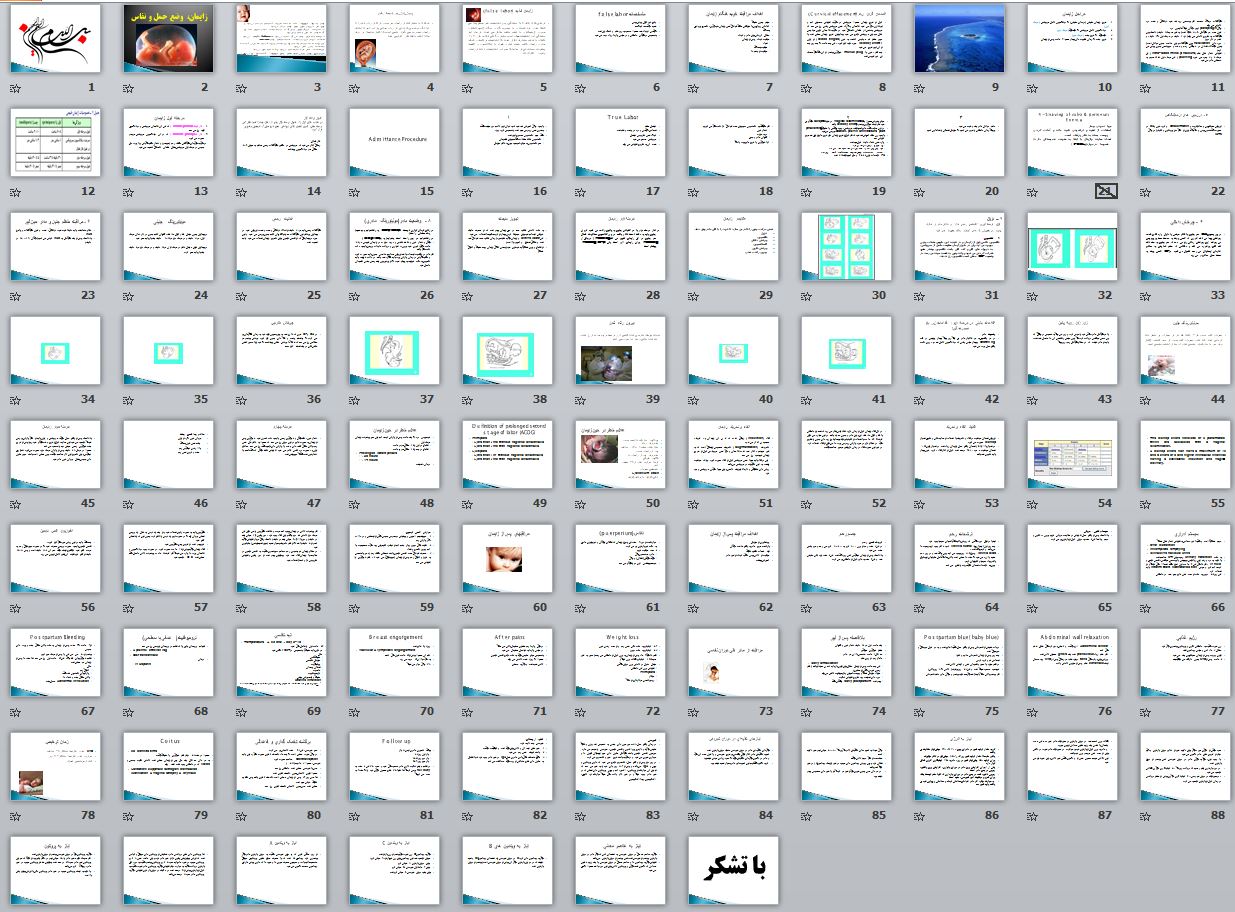
Task: Select the calligraphy opening slide 1
Action: pos(55,39)
